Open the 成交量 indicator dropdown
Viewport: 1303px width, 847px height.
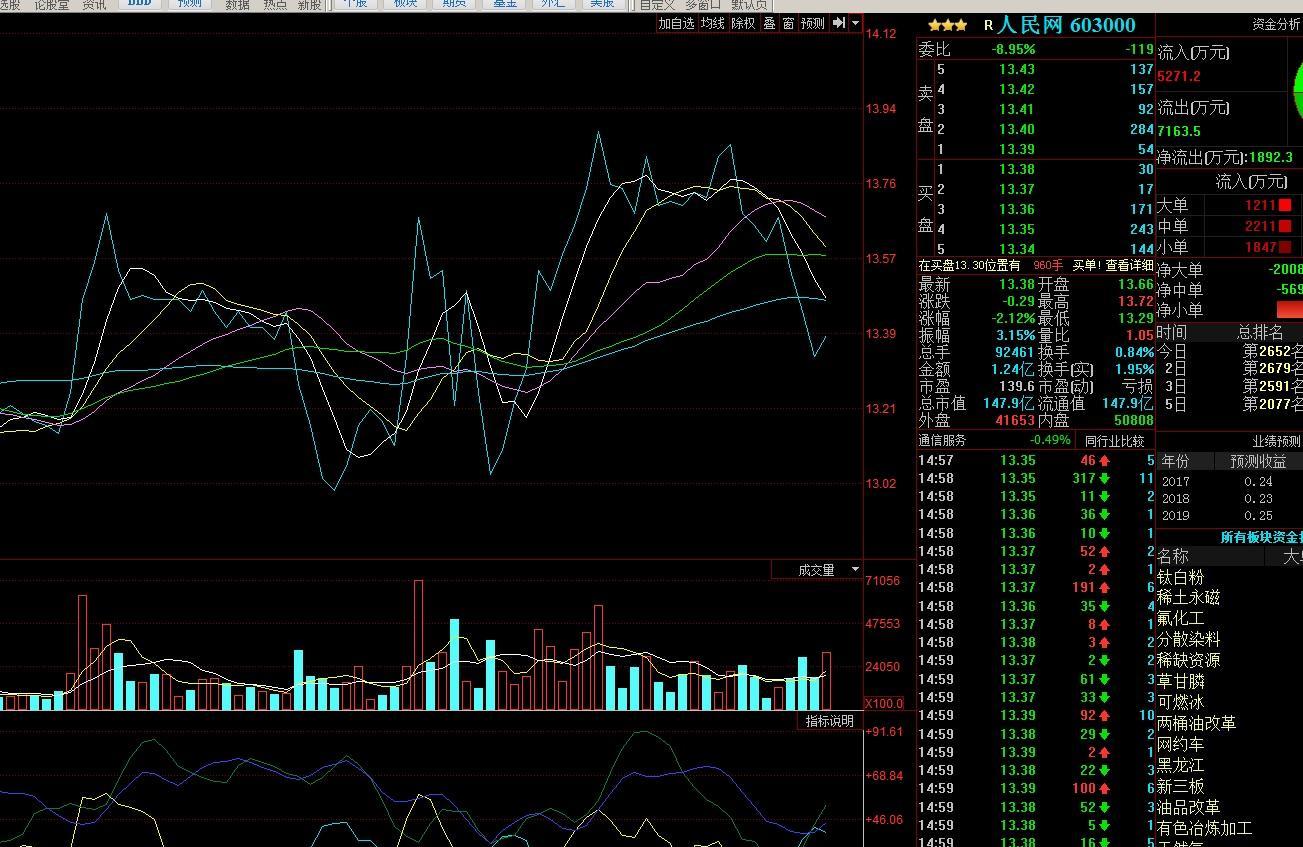pyautogui.click(x=855, y=570)
